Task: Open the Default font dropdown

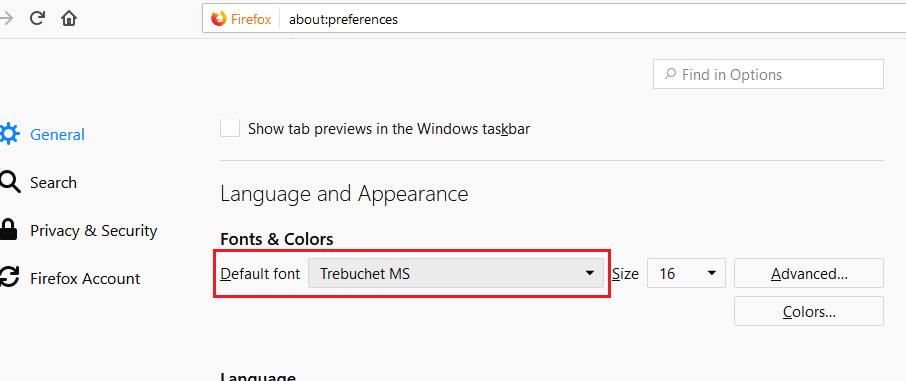Action: click(x=456, y=273)
